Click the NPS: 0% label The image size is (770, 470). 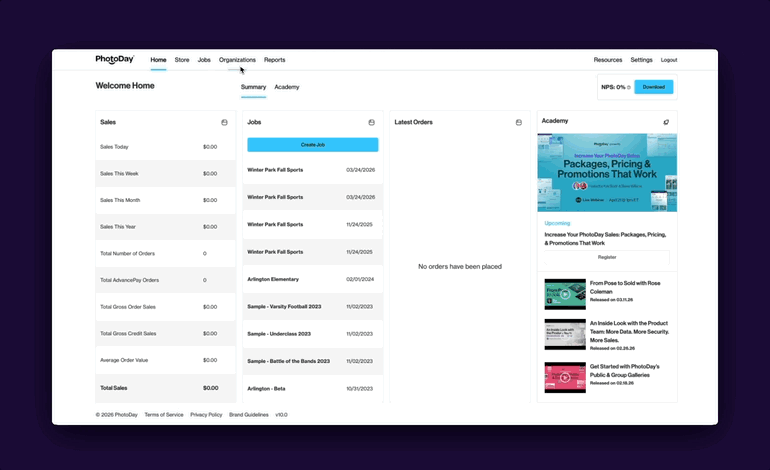click(613, 87)
